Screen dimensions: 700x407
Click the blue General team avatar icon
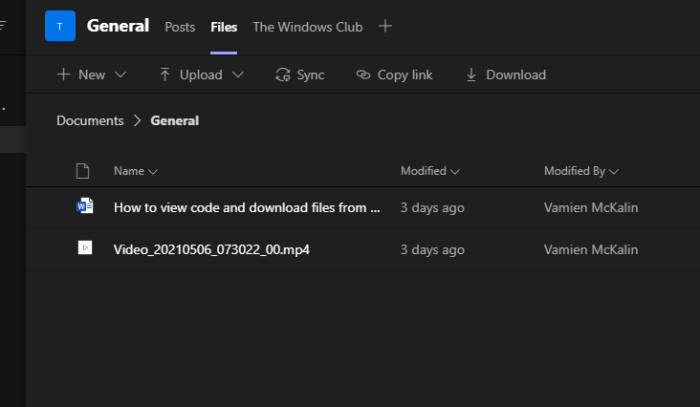pyautogui.click(x=60, y=26)
